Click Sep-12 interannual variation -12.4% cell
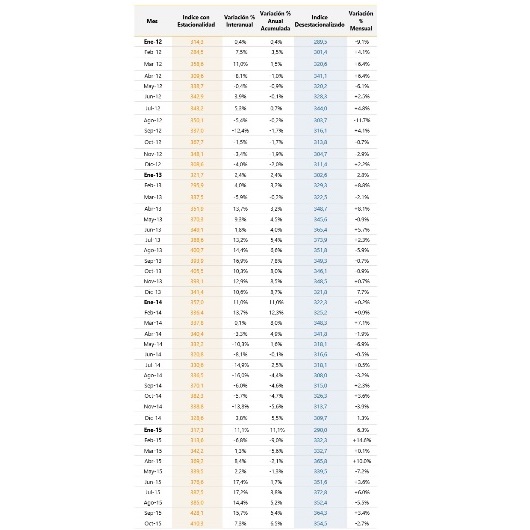 240,131
